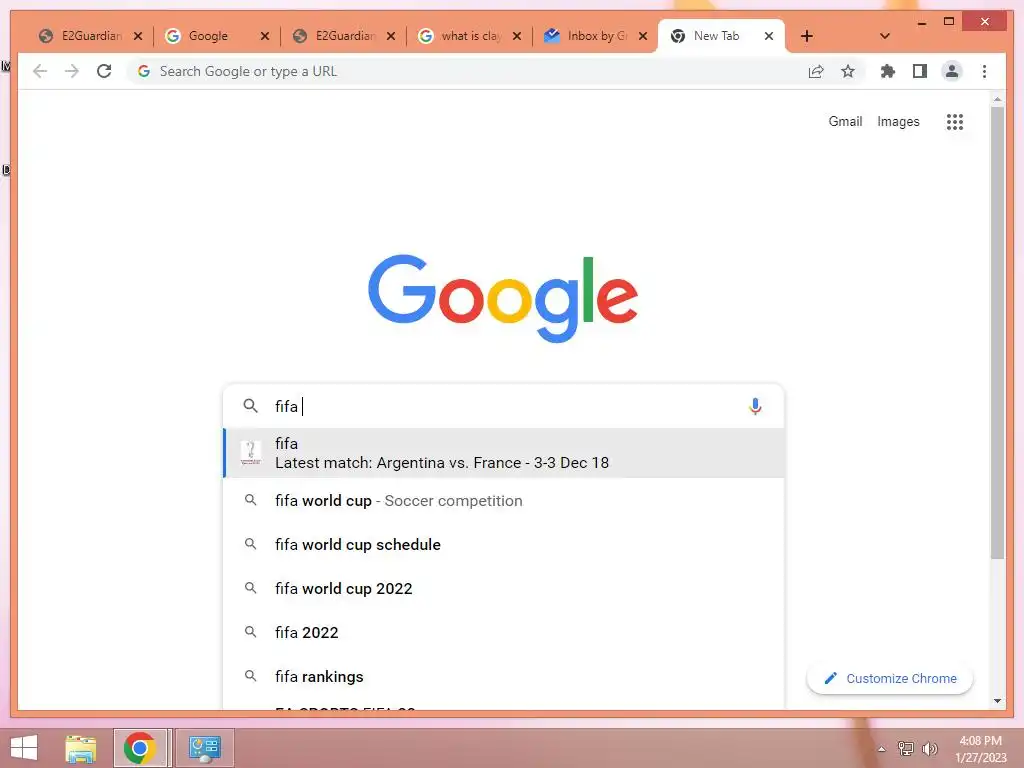Open Chrome's three-dot menu

point(984,71)
